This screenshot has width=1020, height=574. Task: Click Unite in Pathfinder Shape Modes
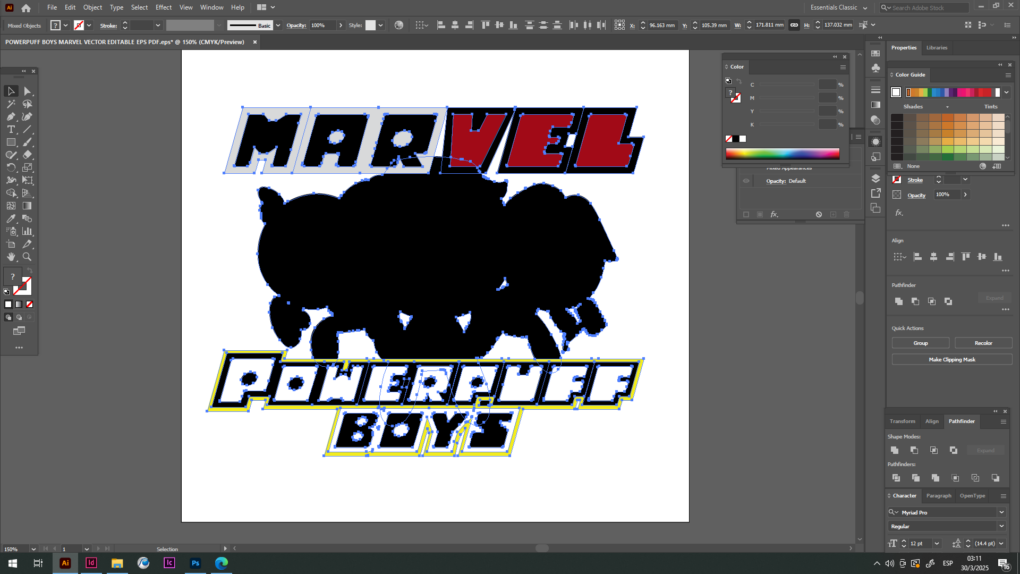pyautogui.click(x=894, y=450)
